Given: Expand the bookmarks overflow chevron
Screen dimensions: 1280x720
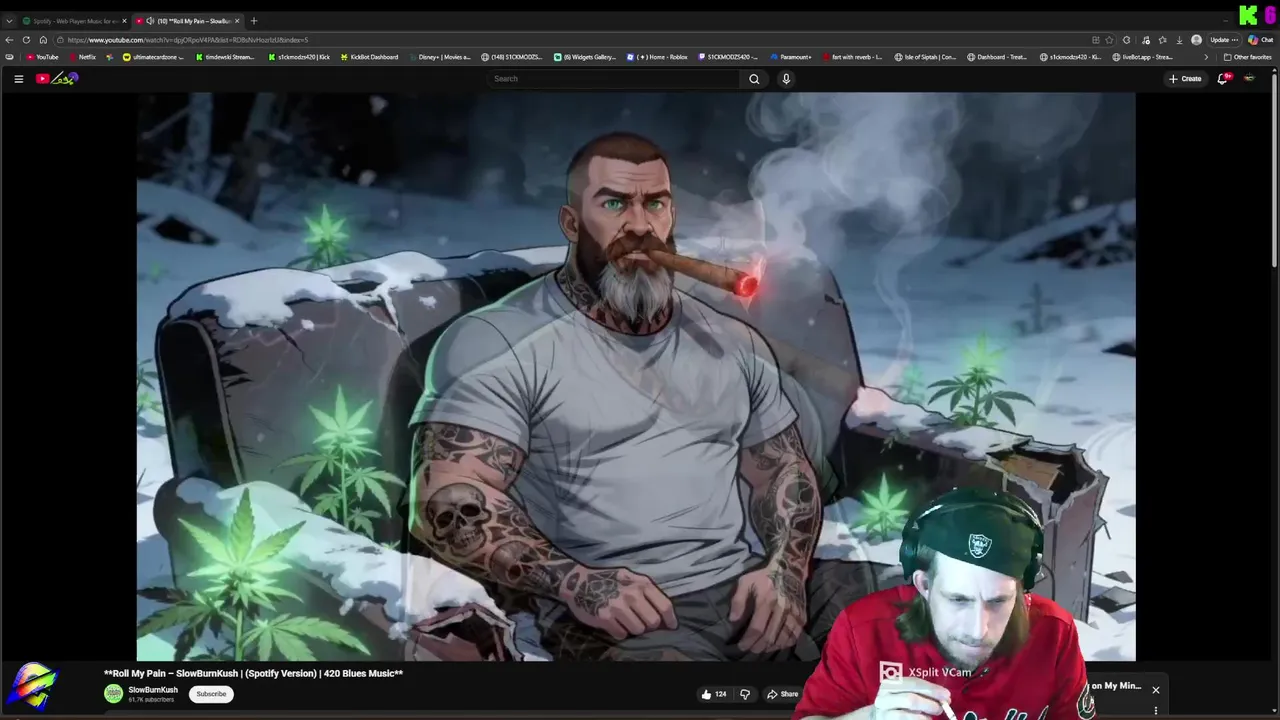Looking at the screenshot, I should (x=1206, y=57).
